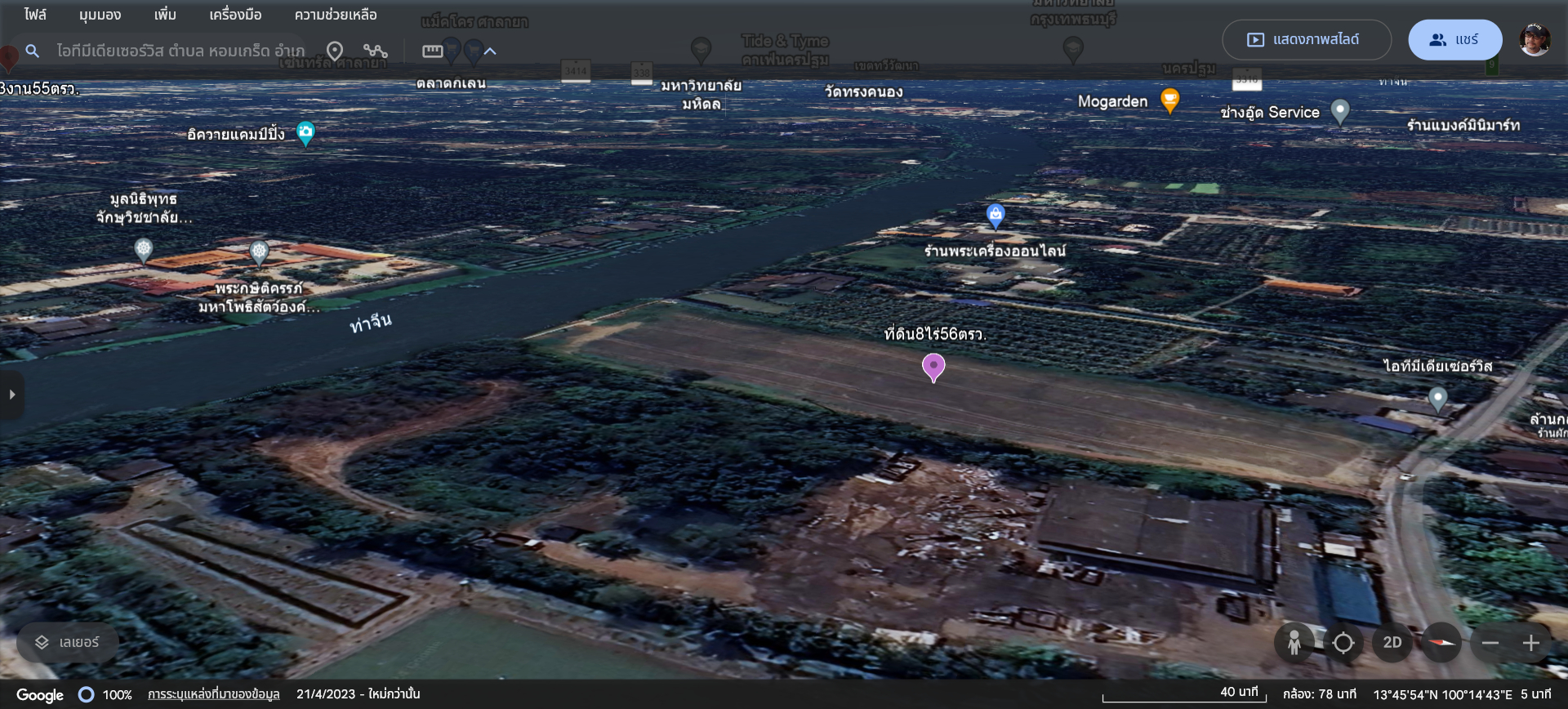1568x709 pixels.
Task: Click the add placemark pin tool
Action: click(335, 51)
